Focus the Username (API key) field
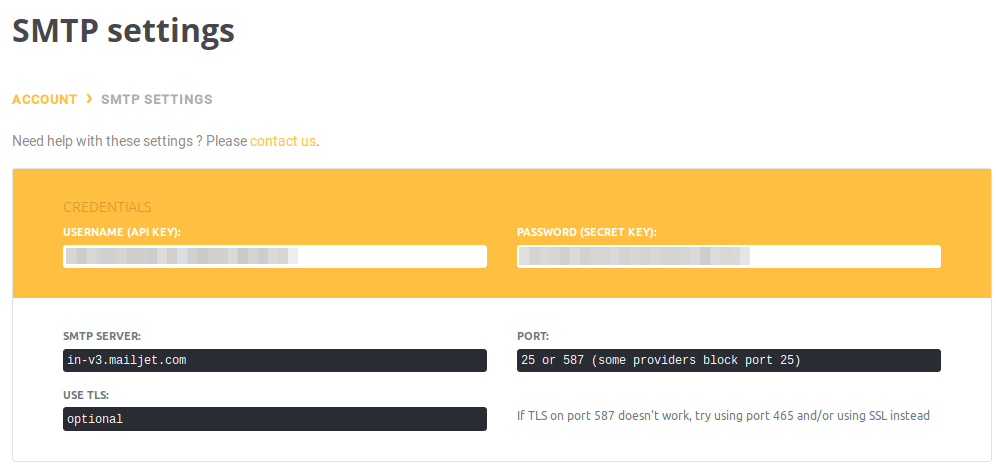The width and height of the screenshot is (996, 471). click(274, 257)
